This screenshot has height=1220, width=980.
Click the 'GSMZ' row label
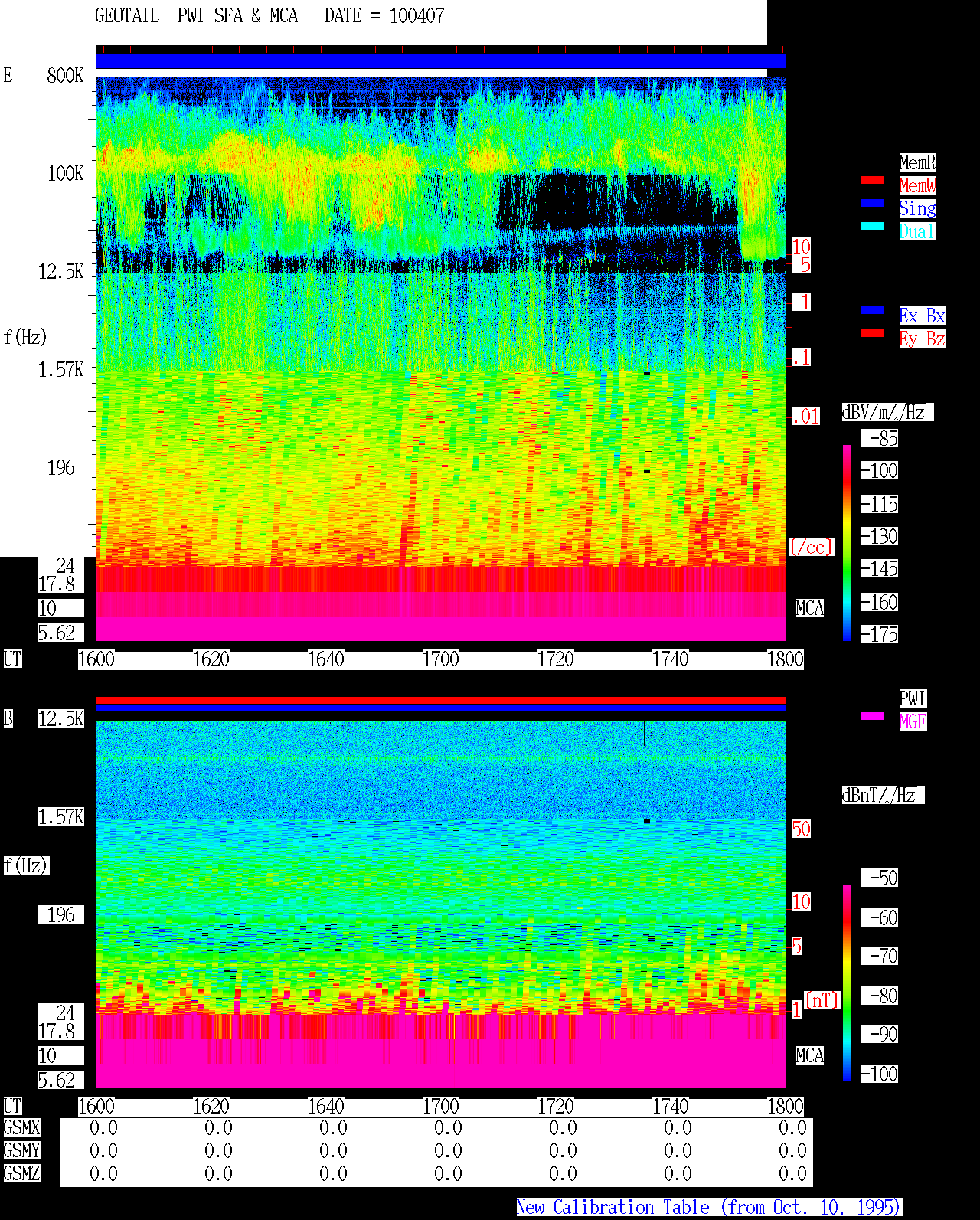tap(22, 1173)
